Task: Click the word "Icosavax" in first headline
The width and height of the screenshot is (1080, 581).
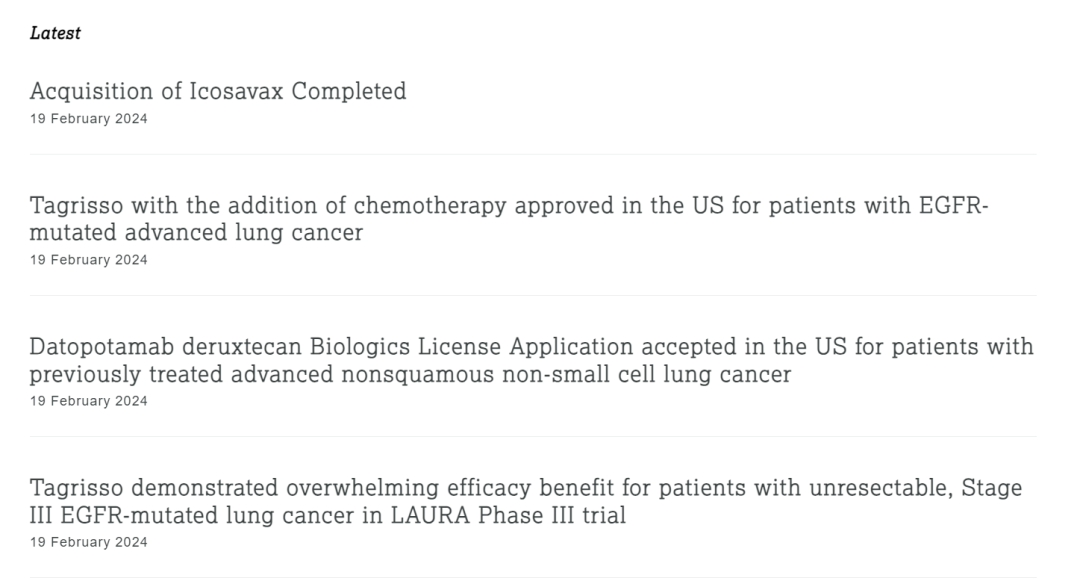Action: 236,91
